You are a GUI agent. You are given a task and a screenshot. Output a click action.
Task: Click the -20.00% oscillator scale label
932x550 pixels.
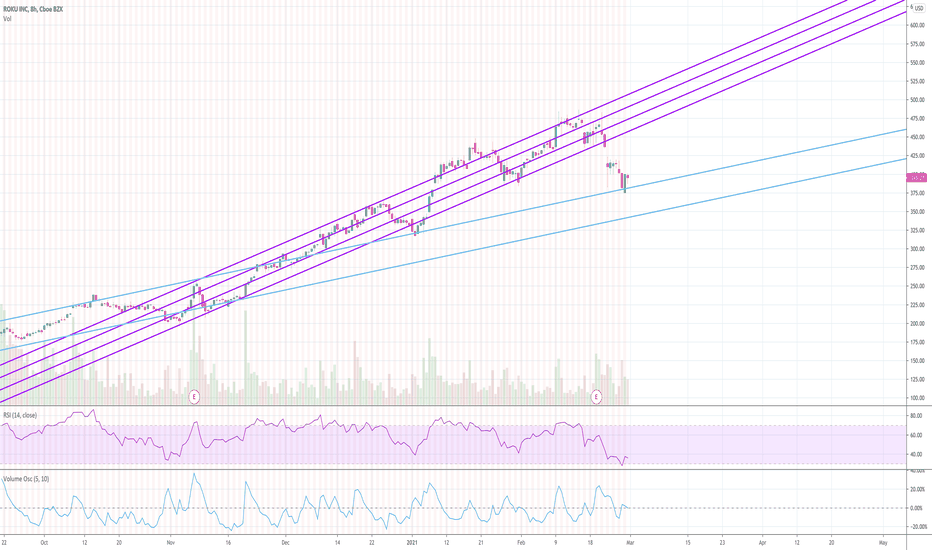918,527
